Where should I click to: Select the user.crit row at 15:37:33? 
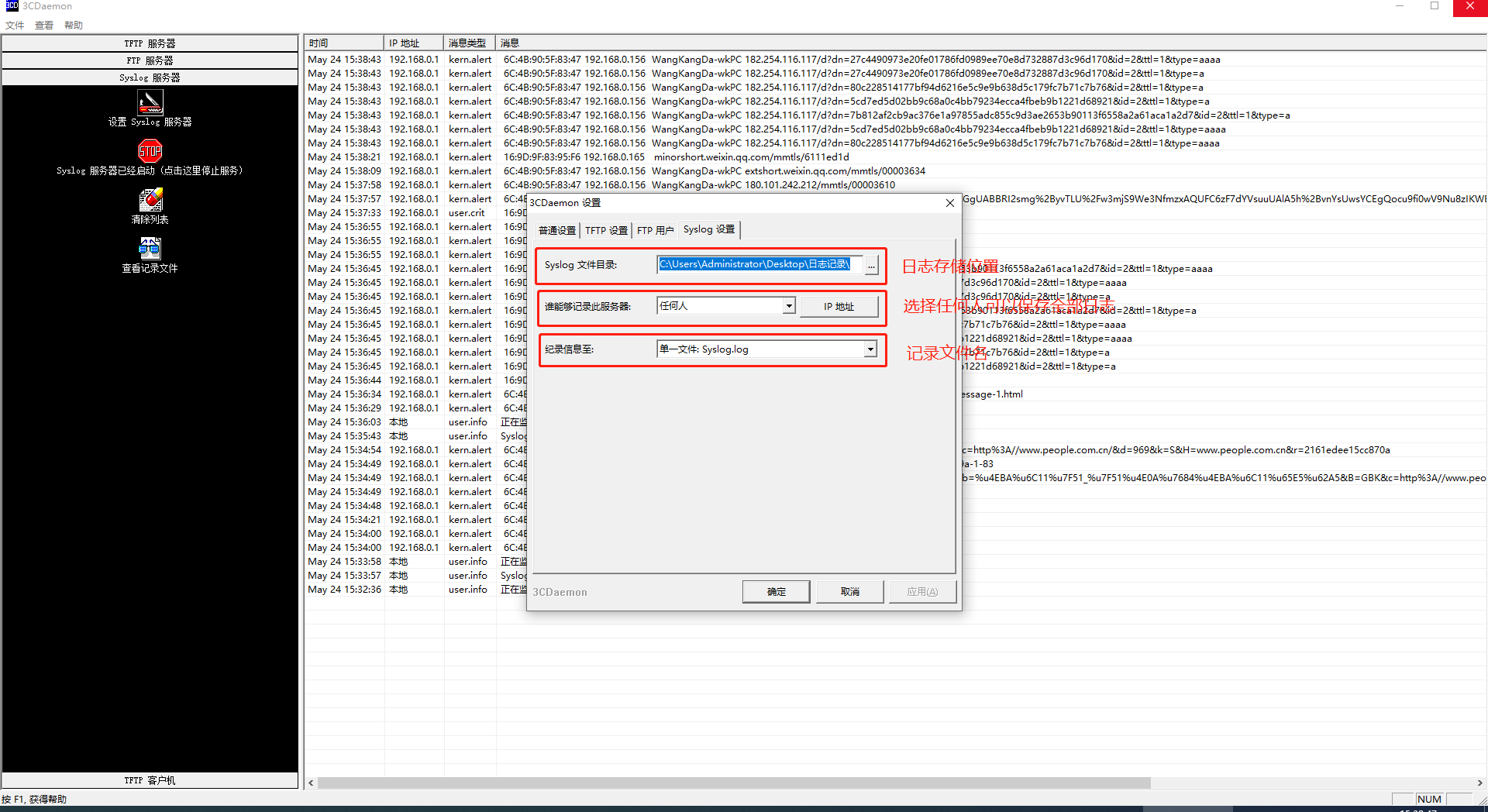tap(415, 213)
